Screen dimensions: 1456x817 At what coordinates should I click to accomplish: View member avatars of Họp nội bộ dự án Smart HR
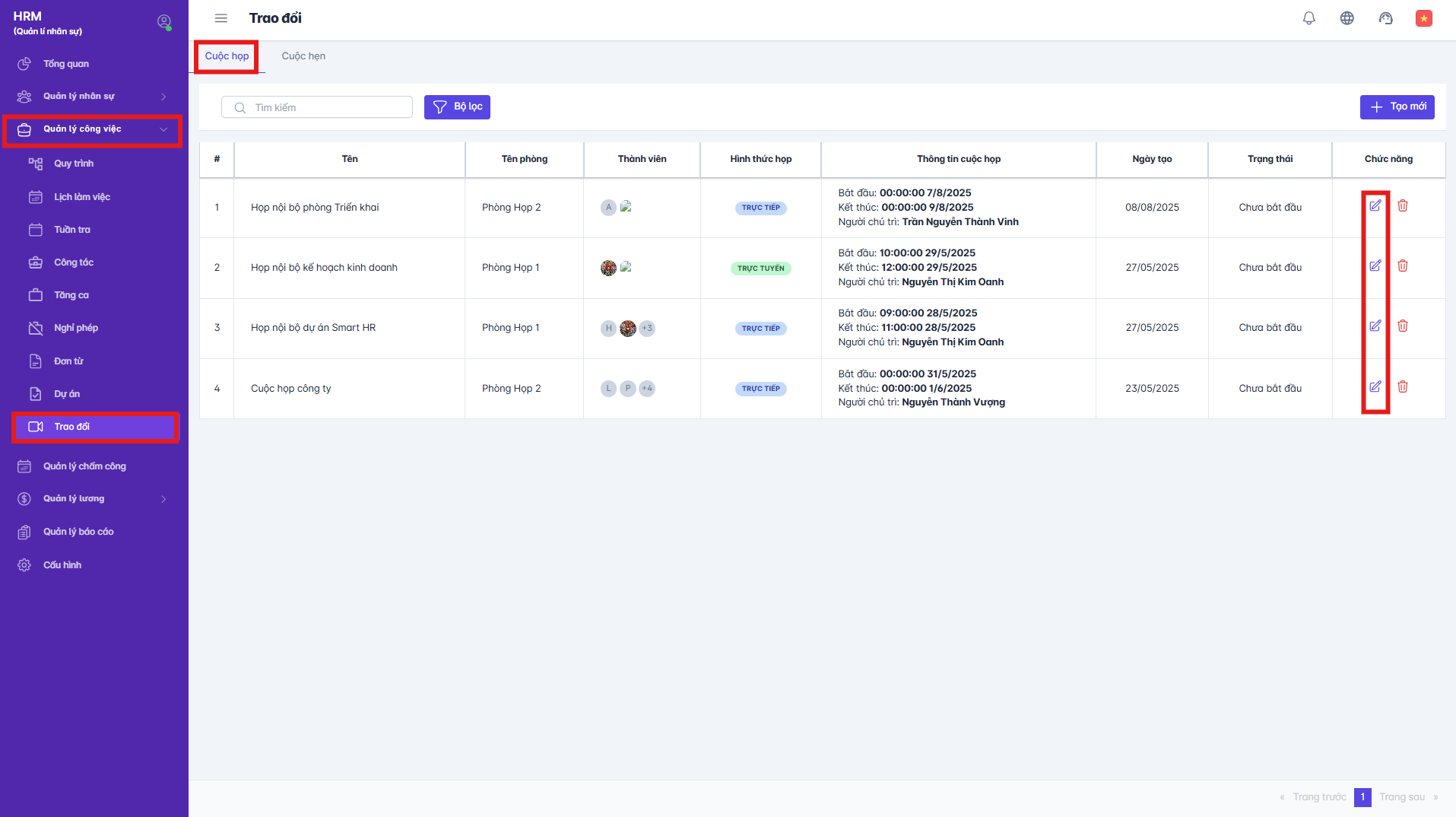click(627, 328)
